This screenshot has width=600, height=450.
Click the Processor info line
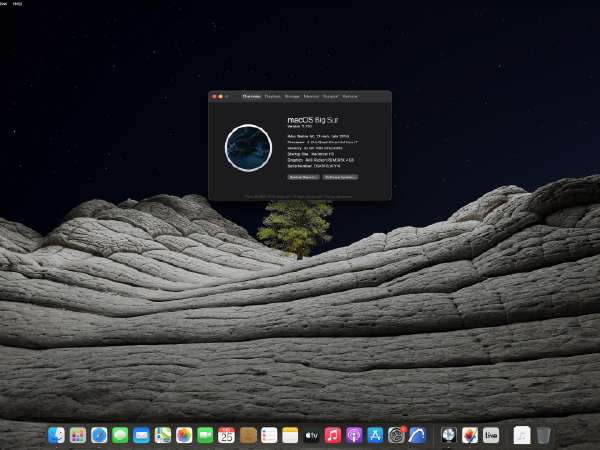pyautogui.click(x=323, y=142)
